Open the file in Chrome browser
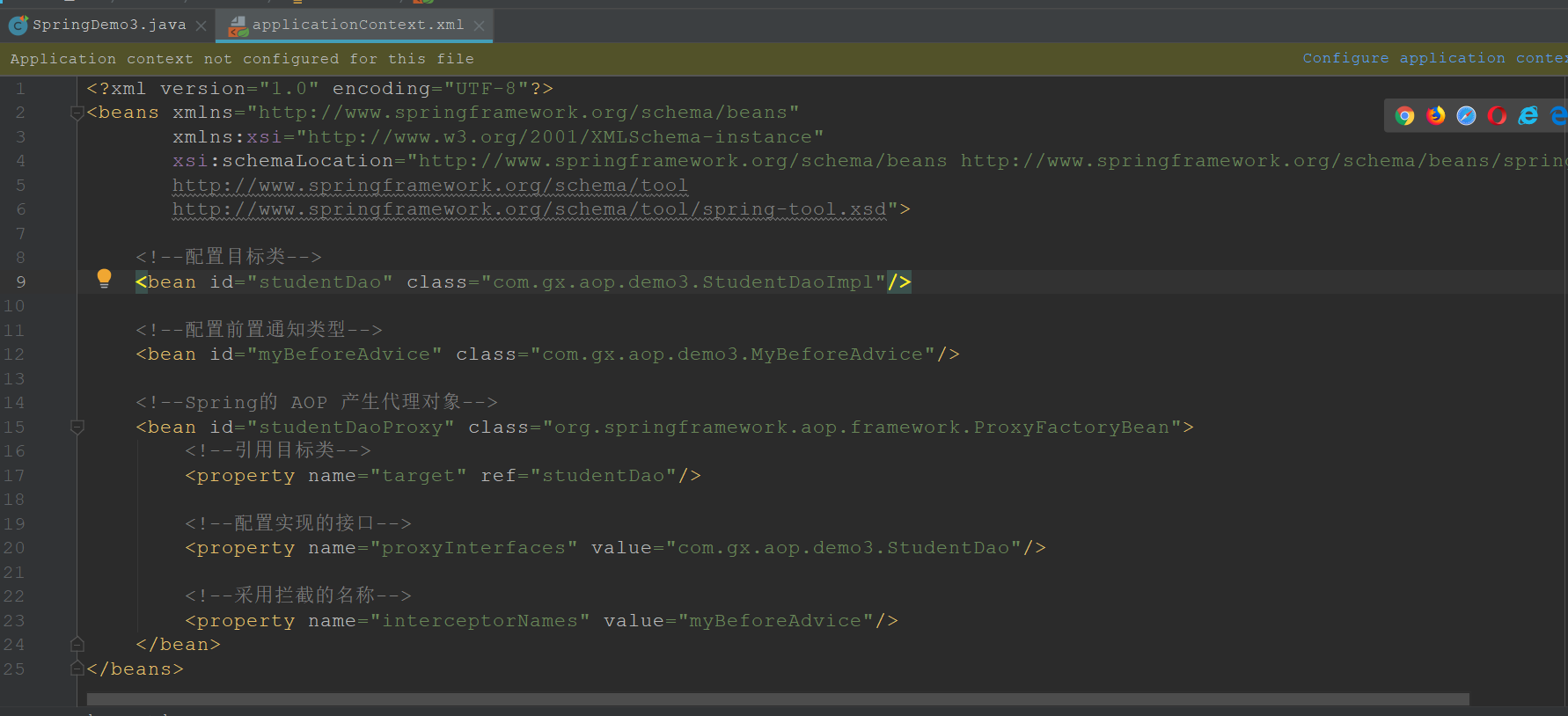Screen dimensions: 1568x716 click(1405, 115)
